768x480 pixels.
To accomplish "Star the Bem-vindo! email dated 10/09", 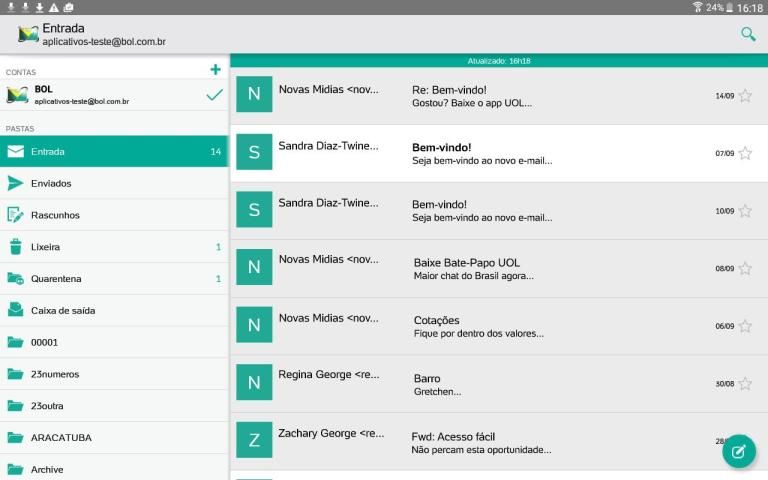I will pos(745,211).
